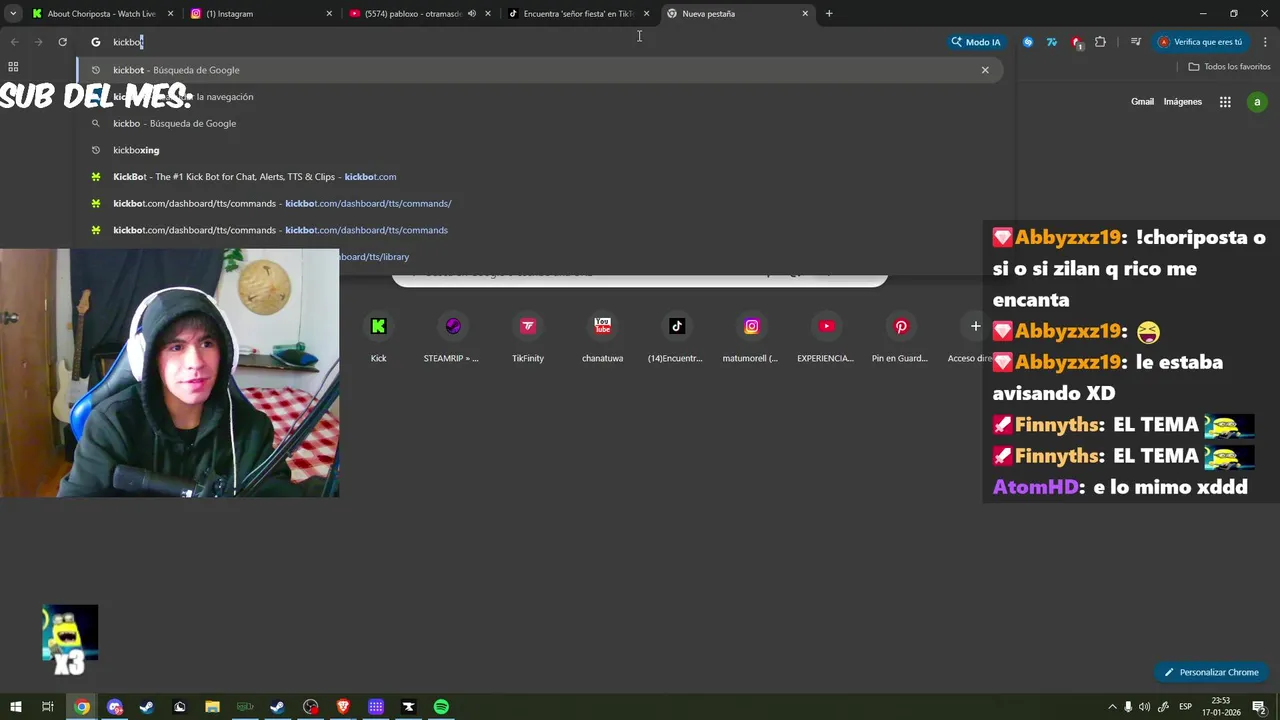Viewport: 1280px width, 720px height.
Task: Show hidden system tray icons
Action: click(x=1112, y=707)
